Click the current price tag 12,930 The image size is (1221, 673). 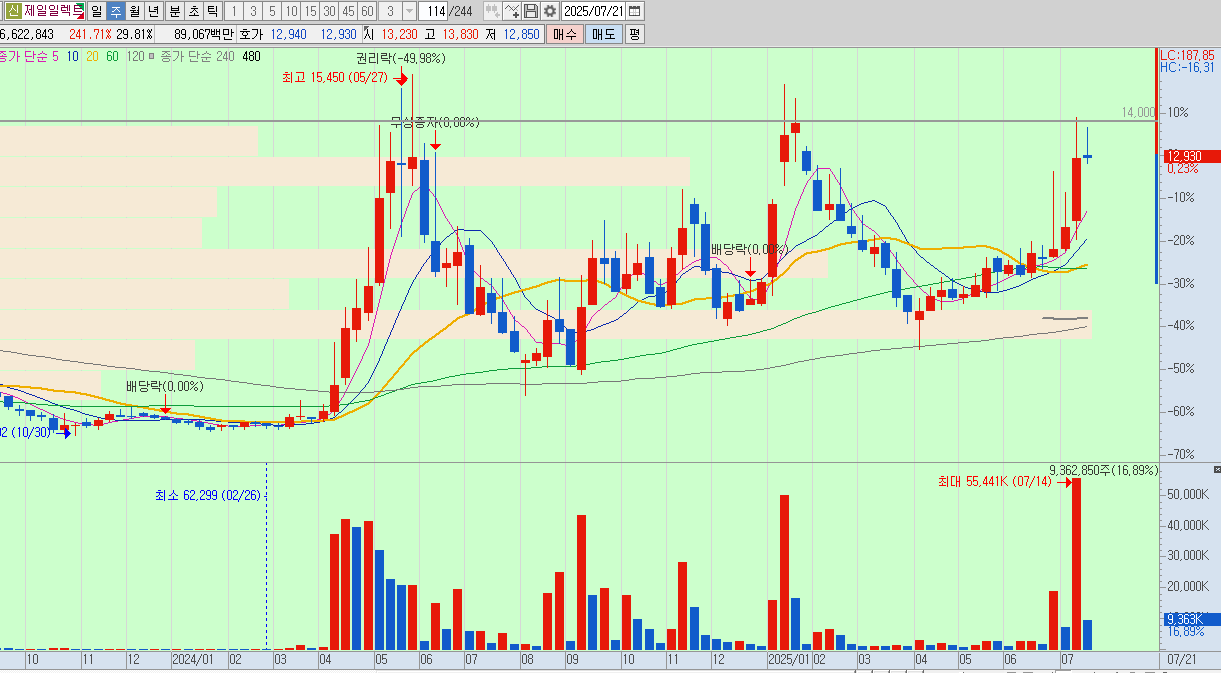[x=1190, y=156]
